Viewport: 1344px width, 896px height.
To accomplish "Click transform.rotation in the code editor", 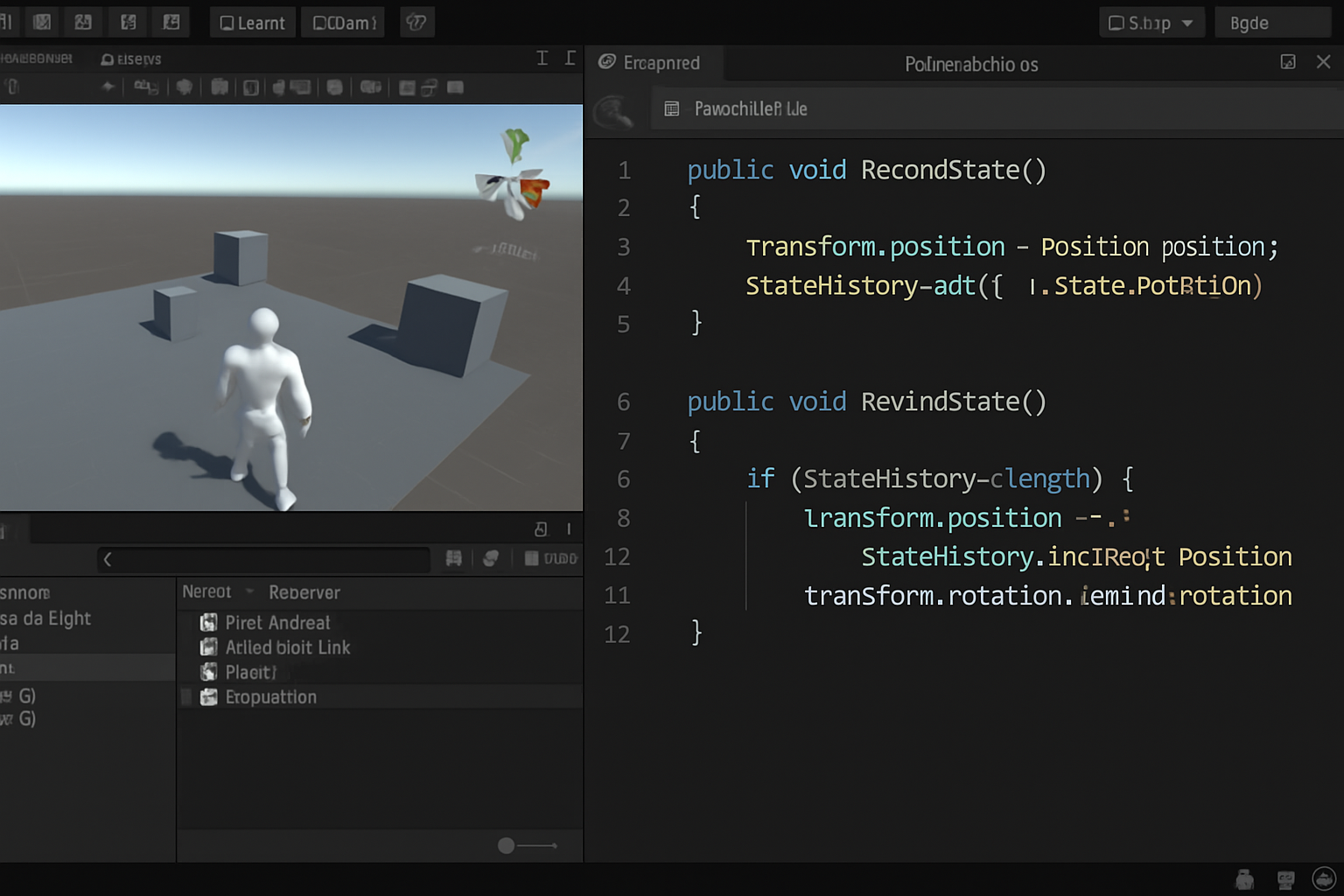I will coord(933,596).
